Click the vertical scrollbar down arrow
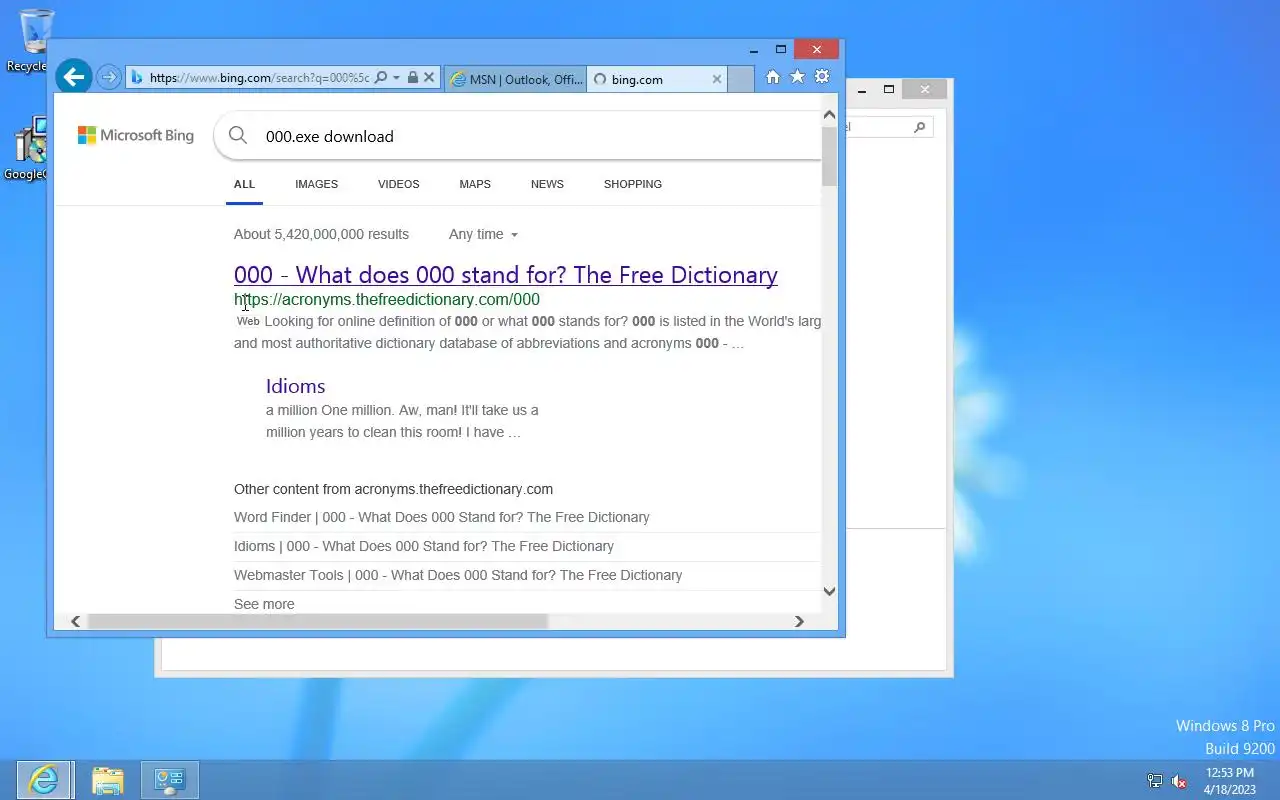This screenshot has width=1280, height=800. coord(829,591)
